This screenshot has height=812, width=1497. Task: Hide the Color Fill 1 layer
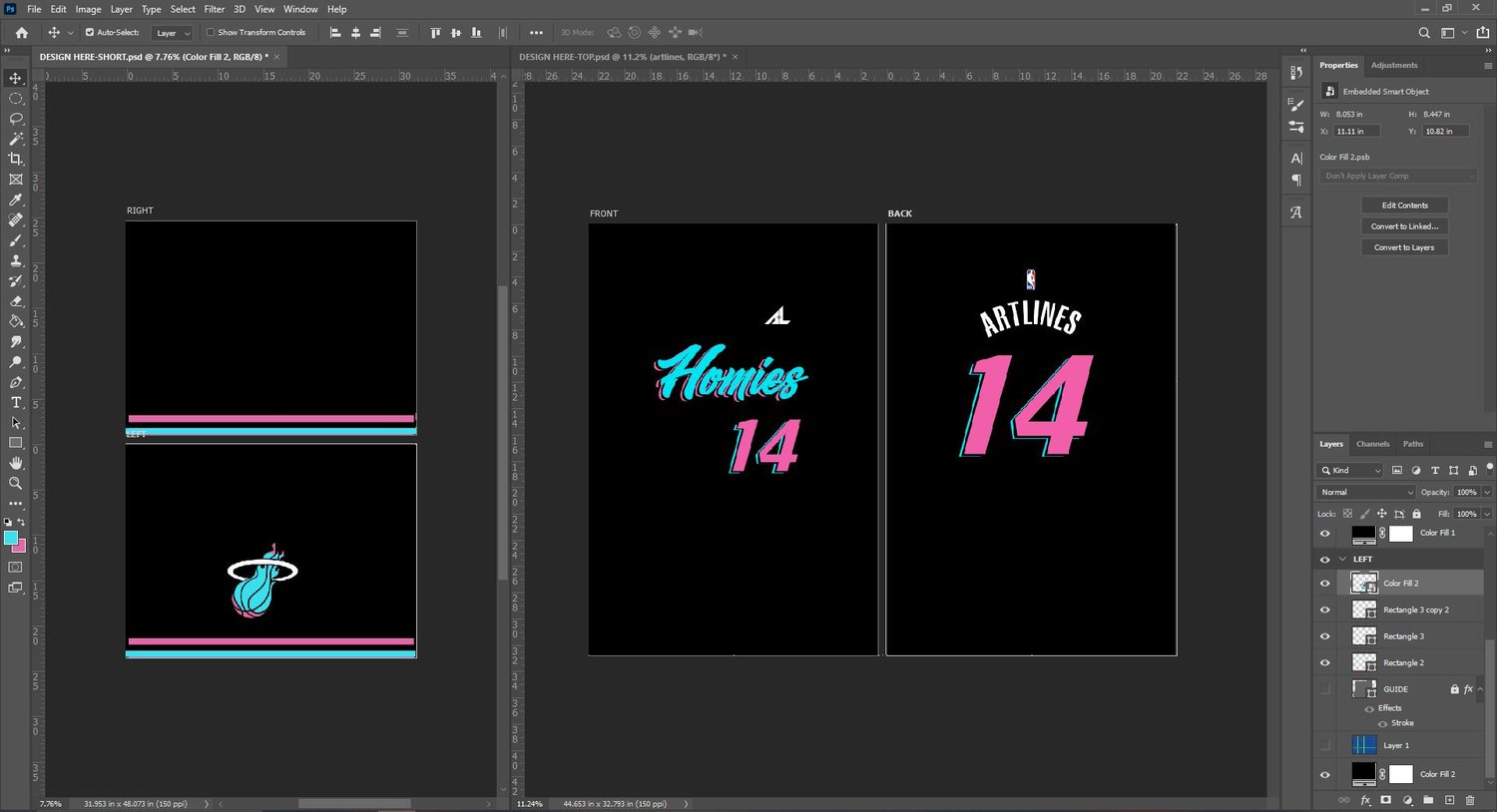point(1325,534)
